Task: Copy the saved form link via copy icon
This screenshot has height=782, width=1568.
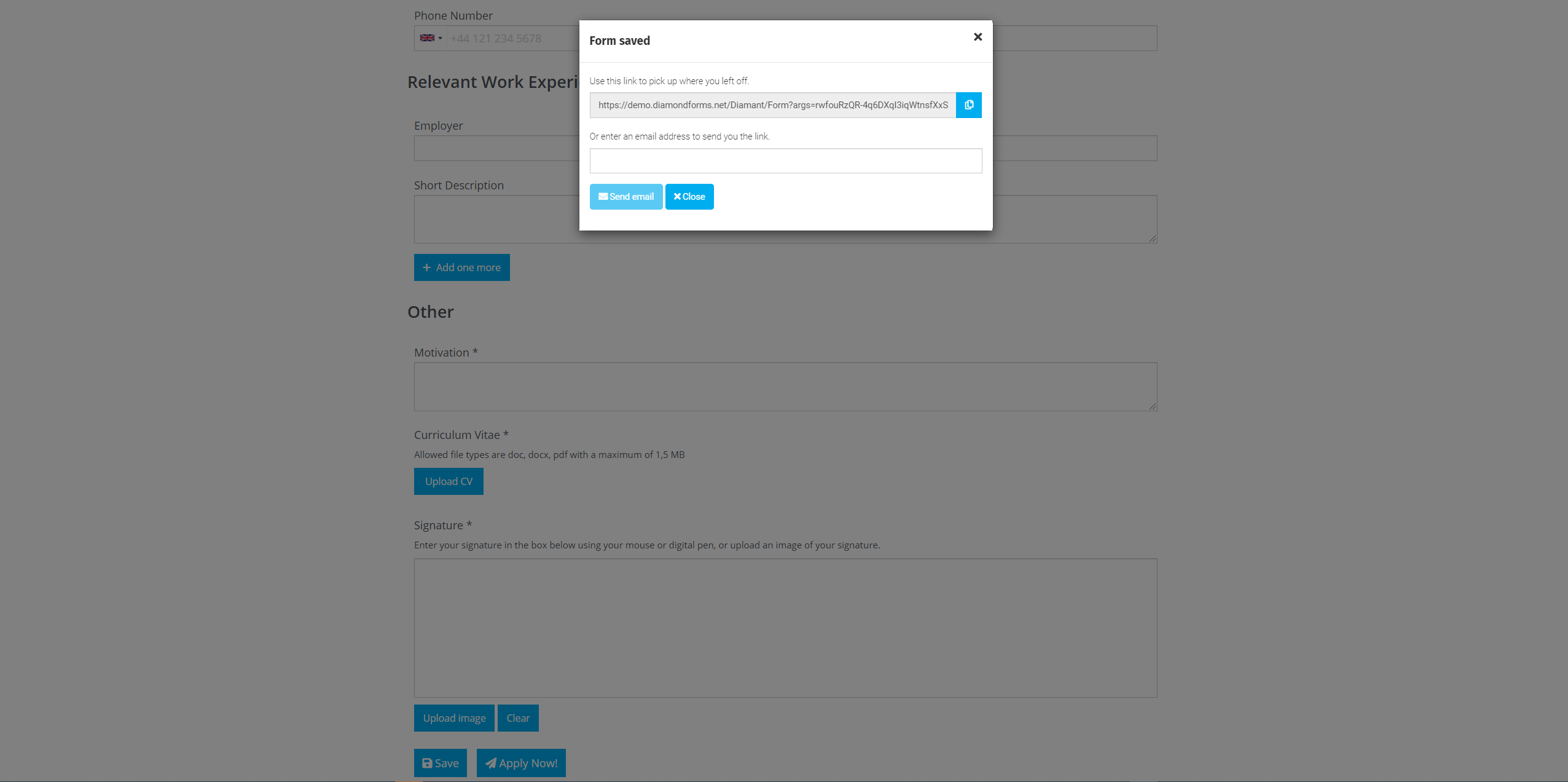Action: tap(968, 105)
